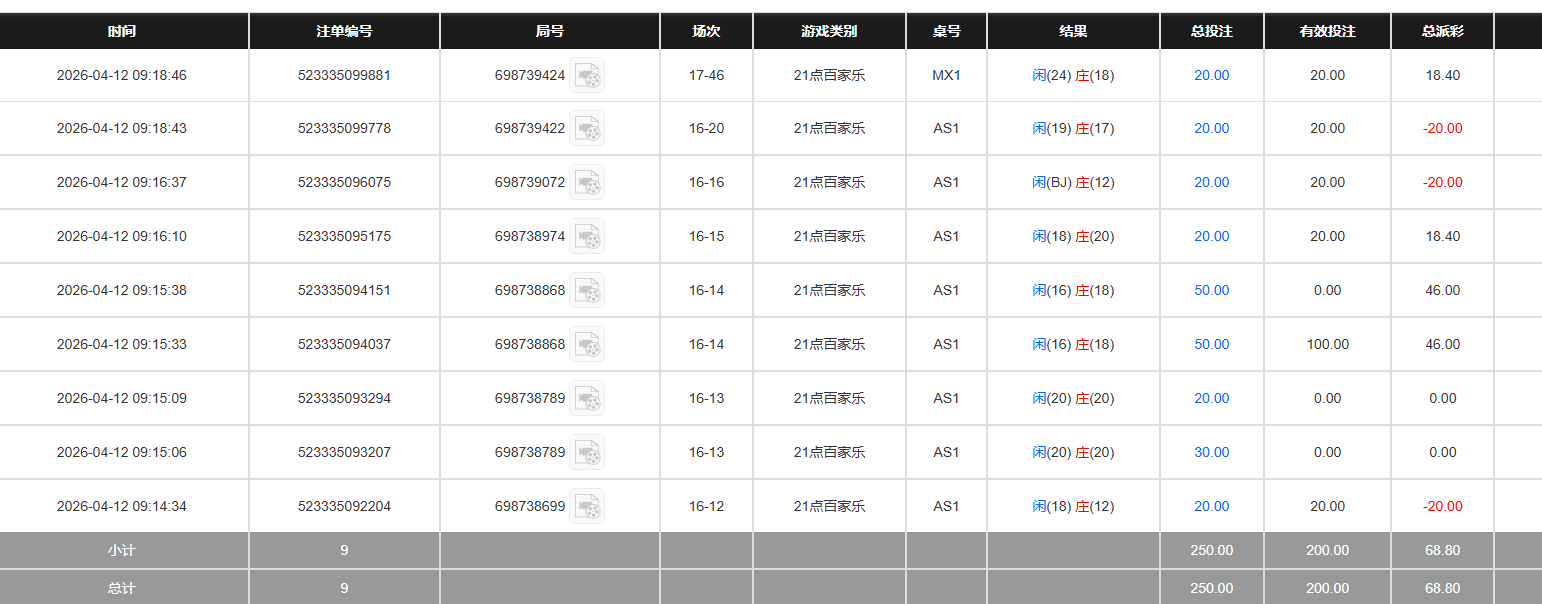Click replay icon beside round 698739422
The image size is (1542, 604).
587,129
